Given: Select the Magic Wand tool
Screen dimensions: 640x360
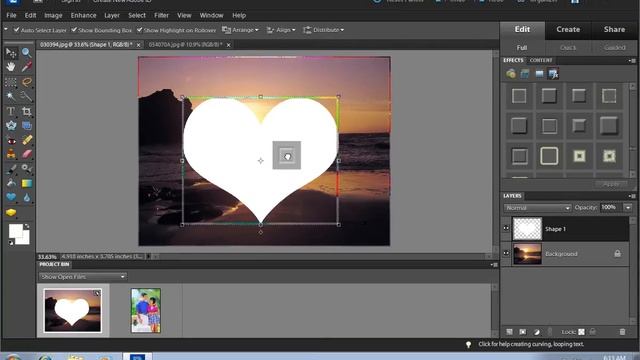Looking at the screenshot, I should click(x=11, y=96).
